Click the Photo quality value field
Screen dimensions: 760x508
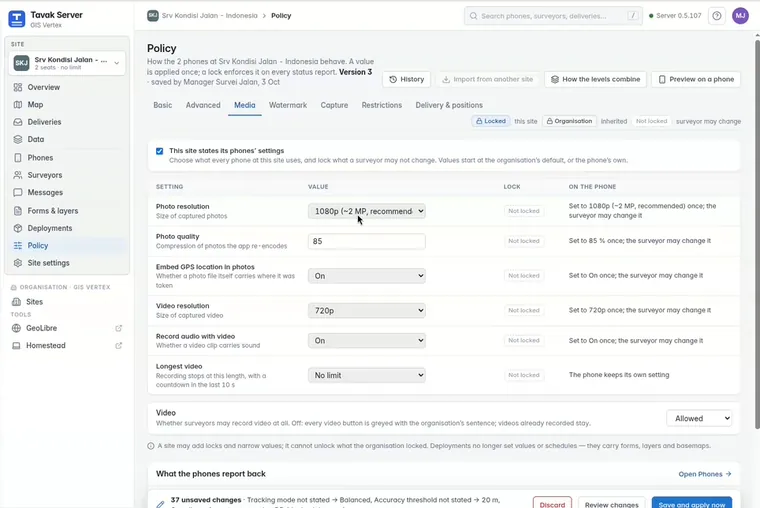pos(366,241)
